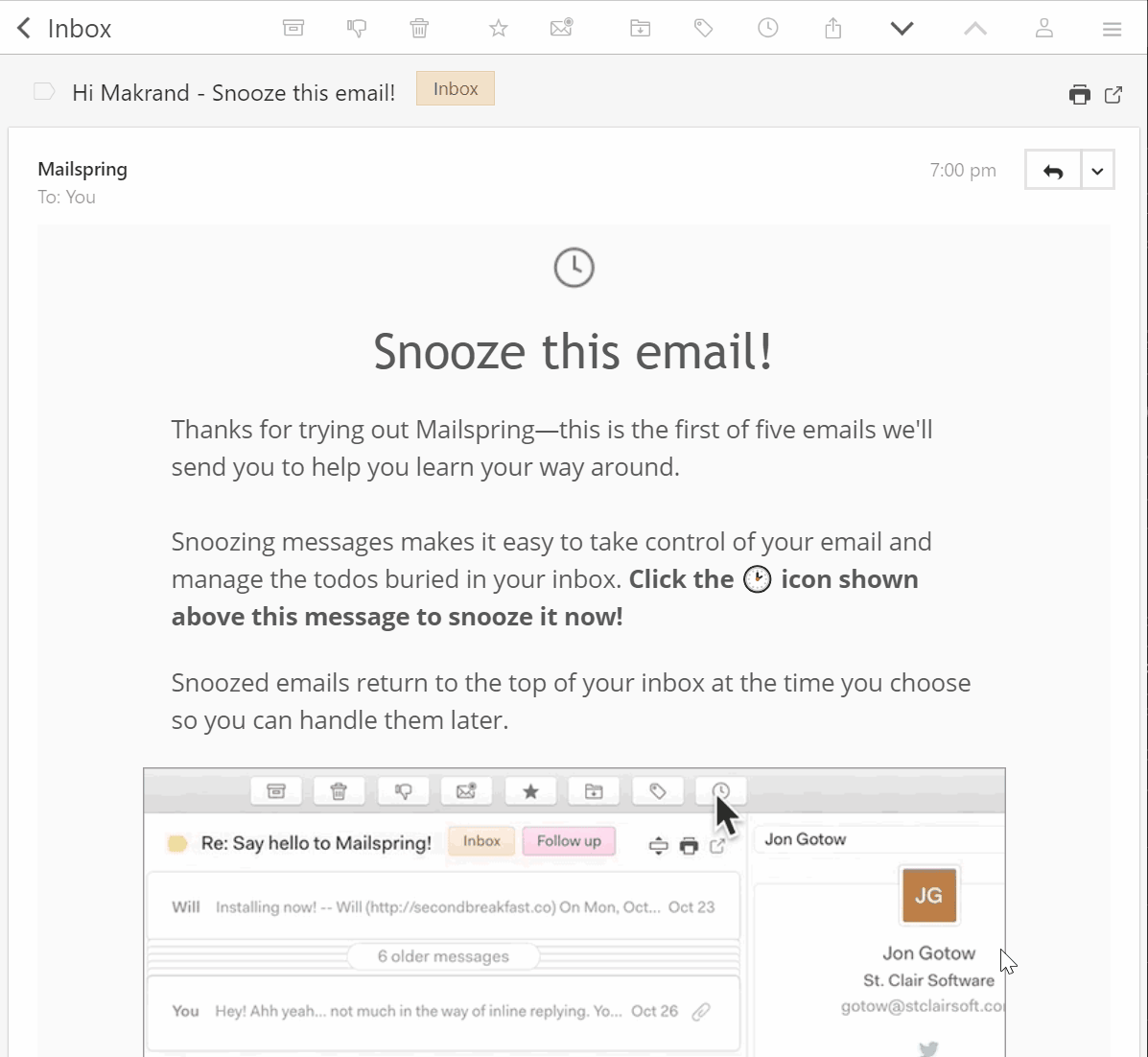The height and width of the screenshot is (1057, 1148).
Task: Go to the previous message with the chevron
Action: 974,28
